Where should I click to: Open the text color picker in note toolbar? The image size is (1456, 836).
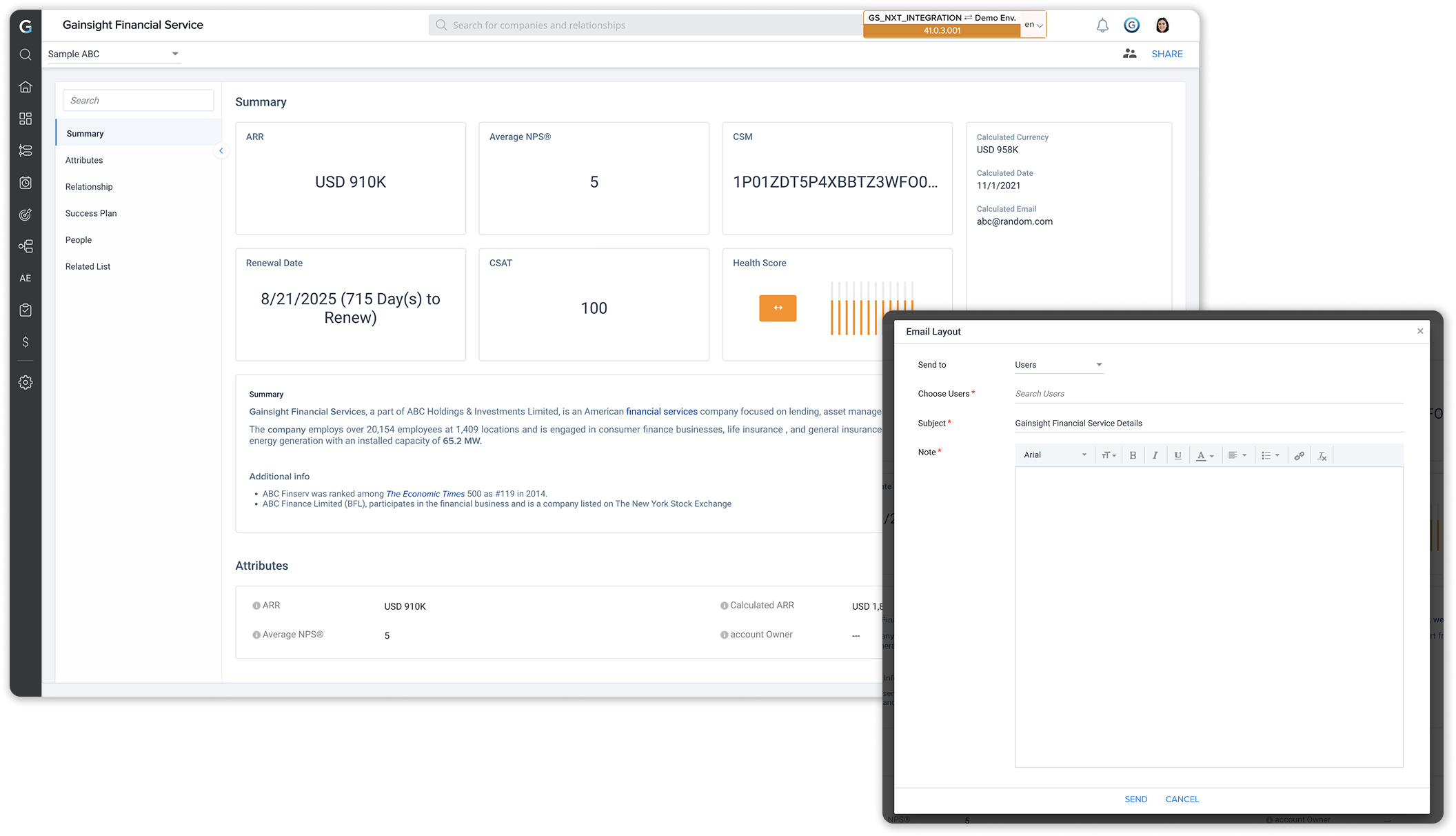pos(1204,455)
